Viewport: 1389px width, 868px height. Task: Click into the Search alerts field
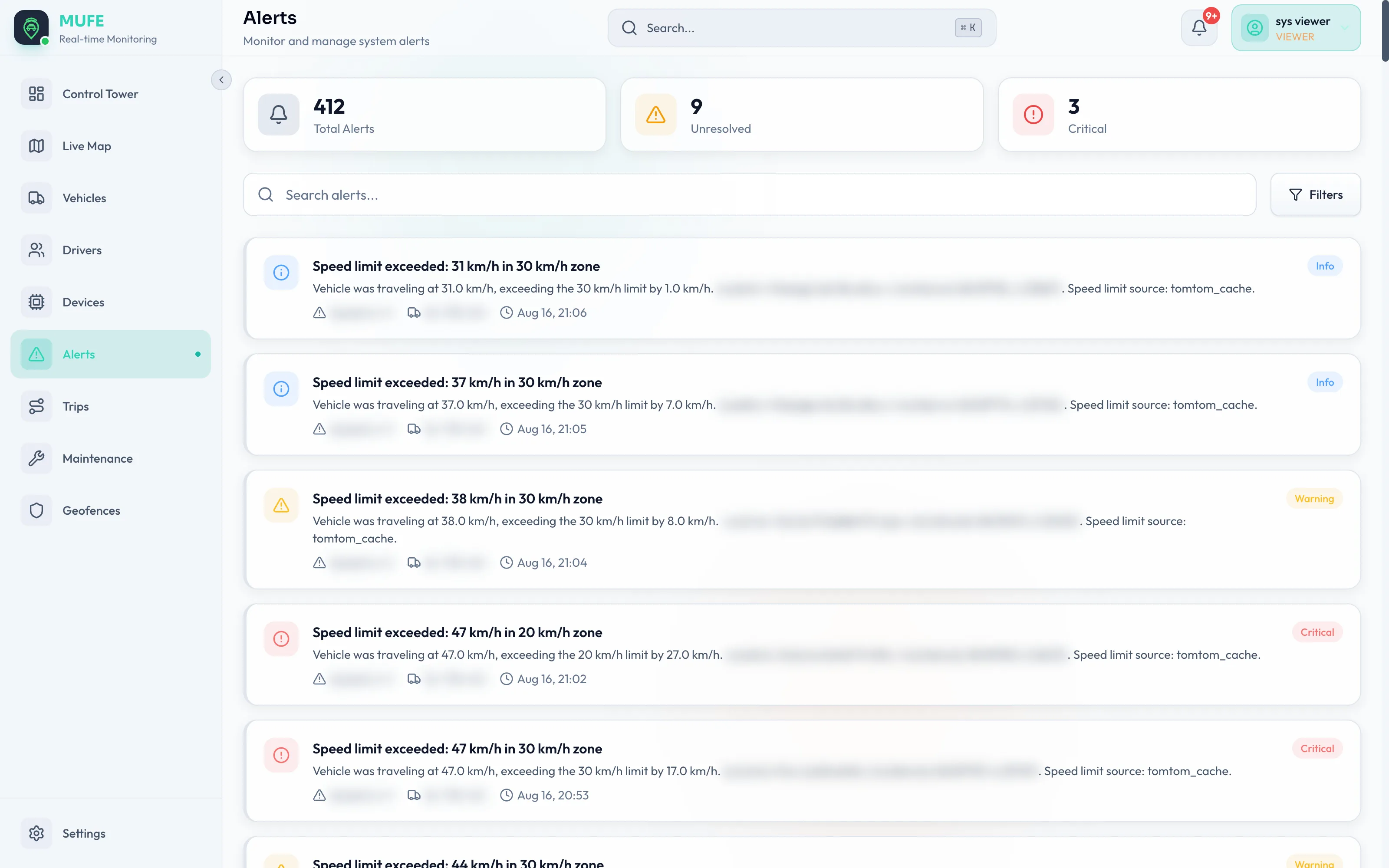[x=750, y=194]
